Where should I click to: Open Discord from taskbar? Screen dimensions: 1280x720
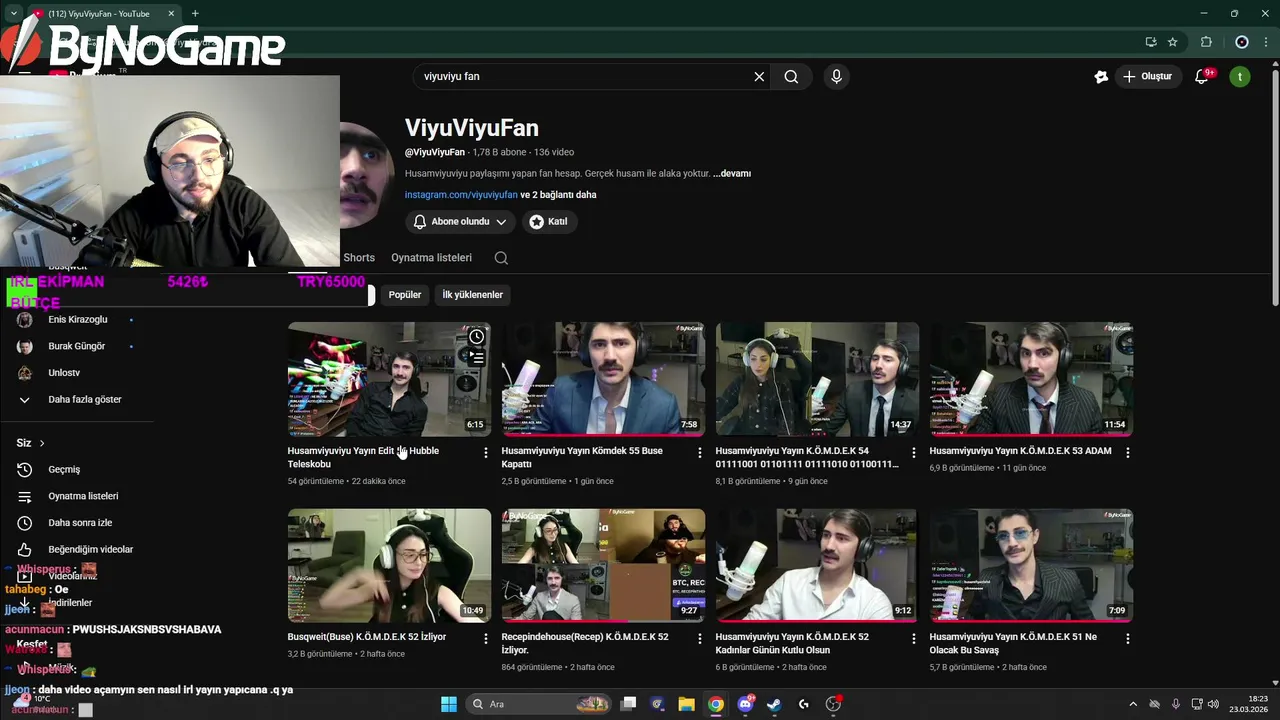(745, 704)
